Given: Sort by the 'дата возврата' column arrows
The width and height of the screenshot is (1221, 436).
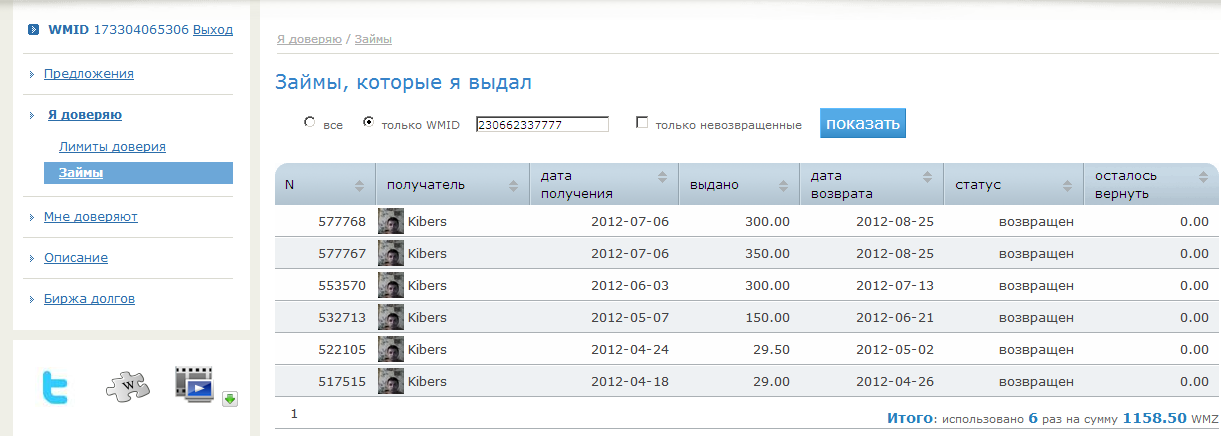Looking at the screenshot, I should (927, 177).
